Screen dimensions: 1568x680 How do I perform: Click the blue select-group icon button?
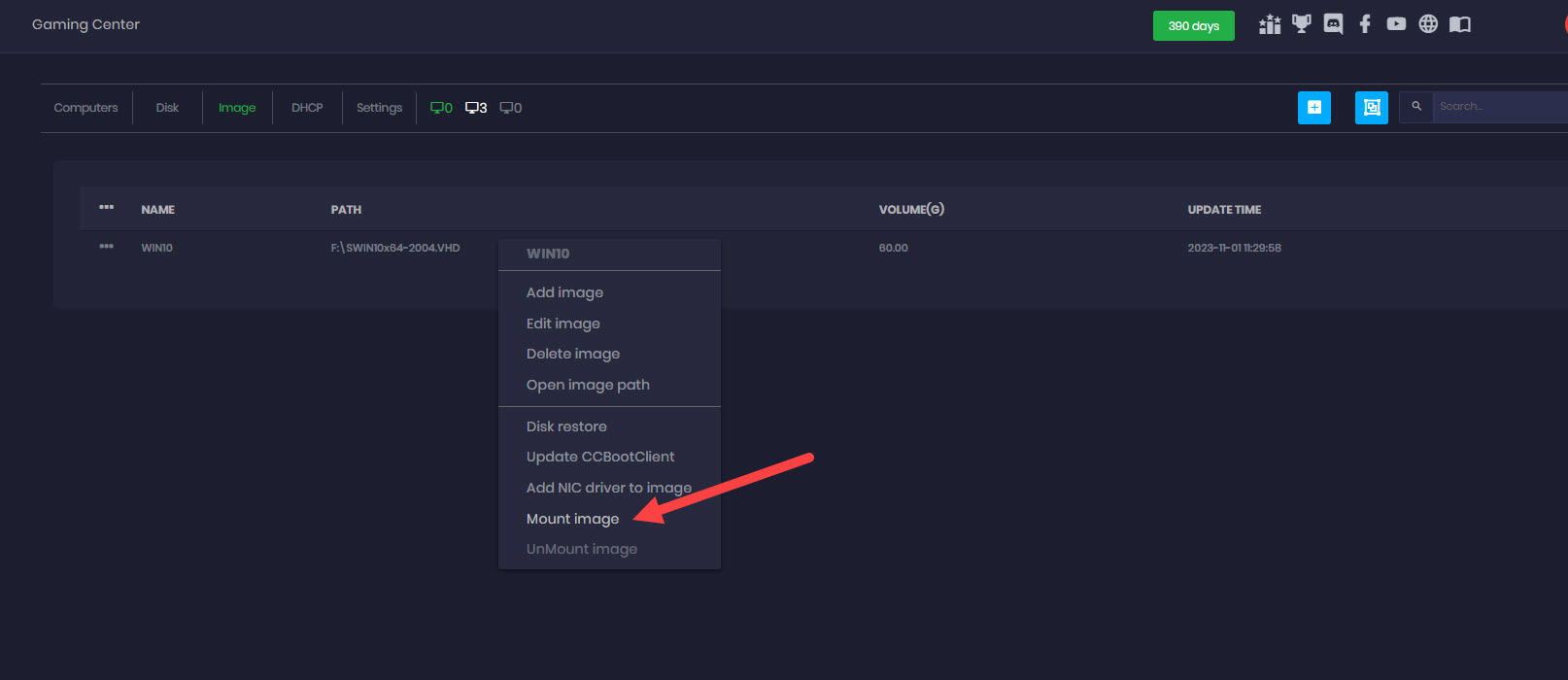[1371, 108]
